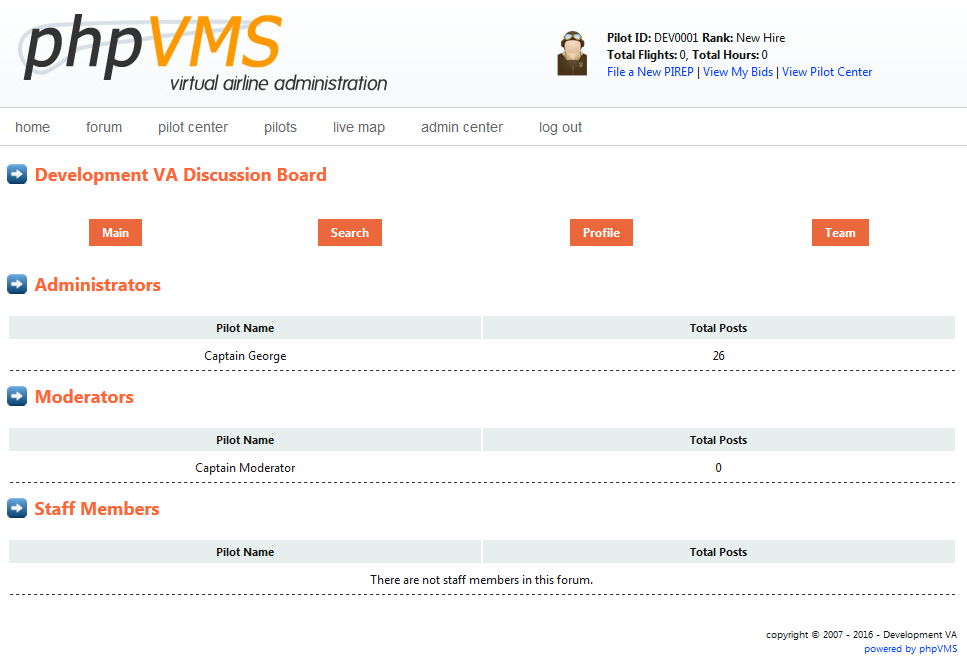Click Captain Moderator's total posts value 0
The height and width of the screenshot is (663, 967).
click(718, 467)
